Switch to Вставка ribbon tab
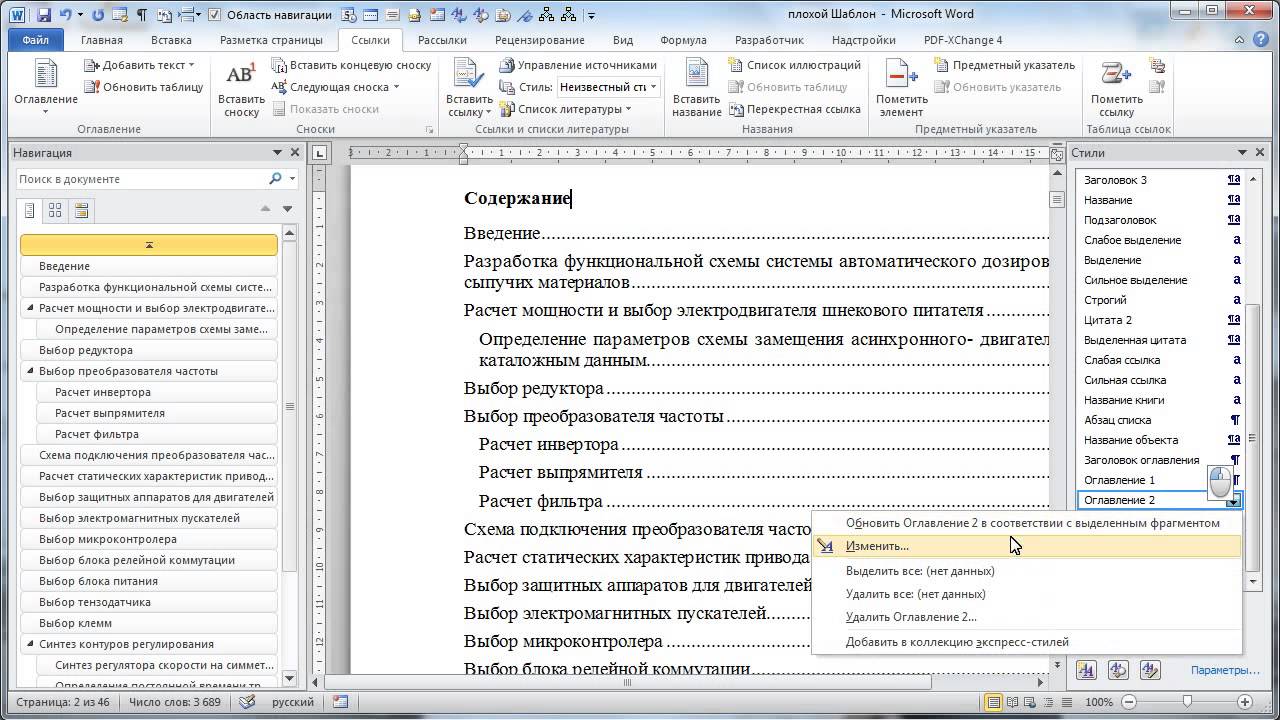The image size is (1280, 720). (x=171, y=40)
